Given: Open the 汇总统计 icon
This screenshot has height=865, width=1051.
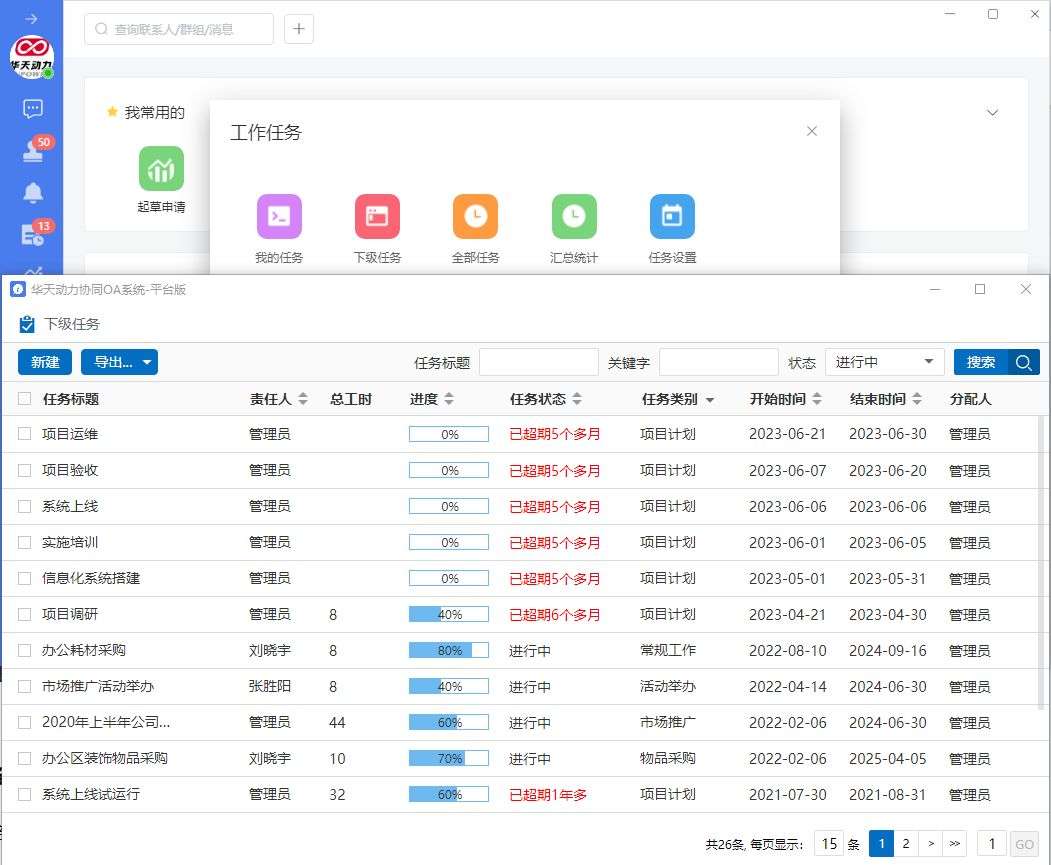Looking at the screenshot, I should tap(574, 217).
